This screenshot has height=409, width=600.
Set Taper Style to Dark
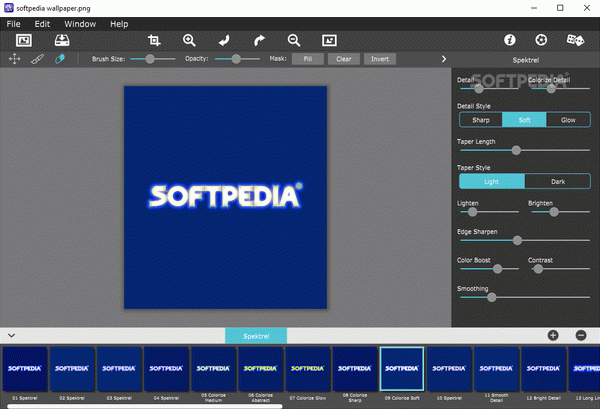tap(558, 181)
